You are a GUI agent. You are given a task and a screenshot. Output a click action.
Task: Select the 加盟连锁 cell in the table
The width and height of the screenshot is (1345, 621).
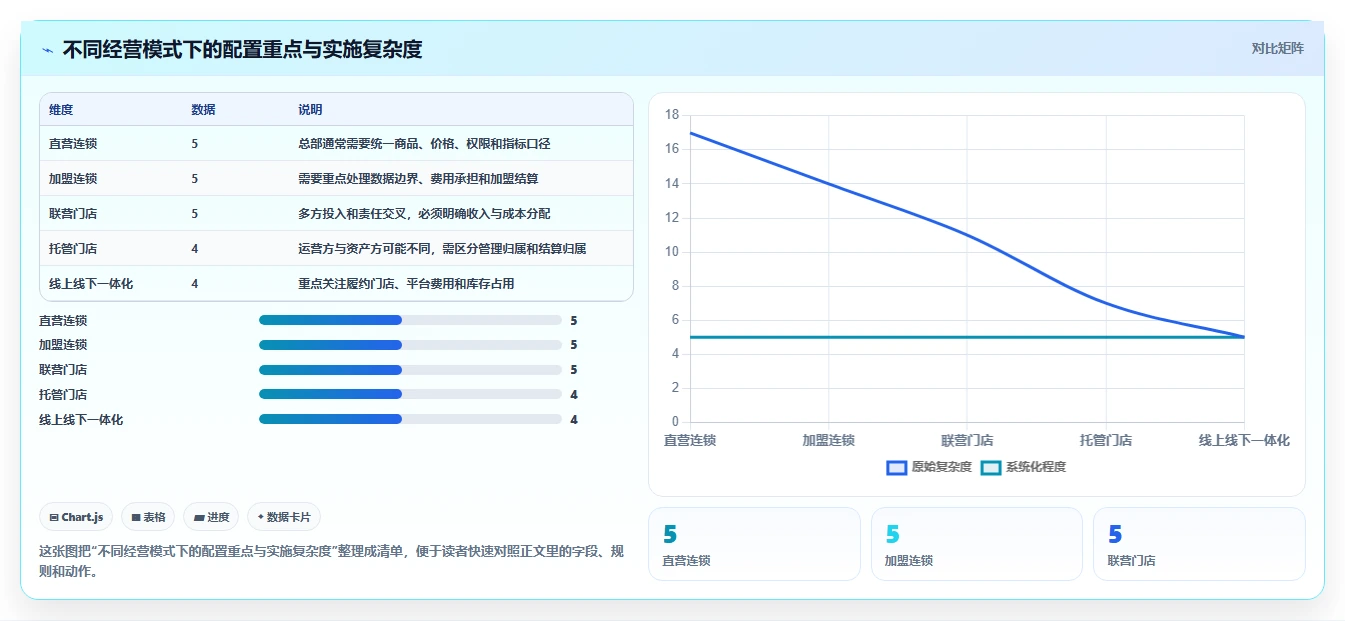[x=73, y=179]
